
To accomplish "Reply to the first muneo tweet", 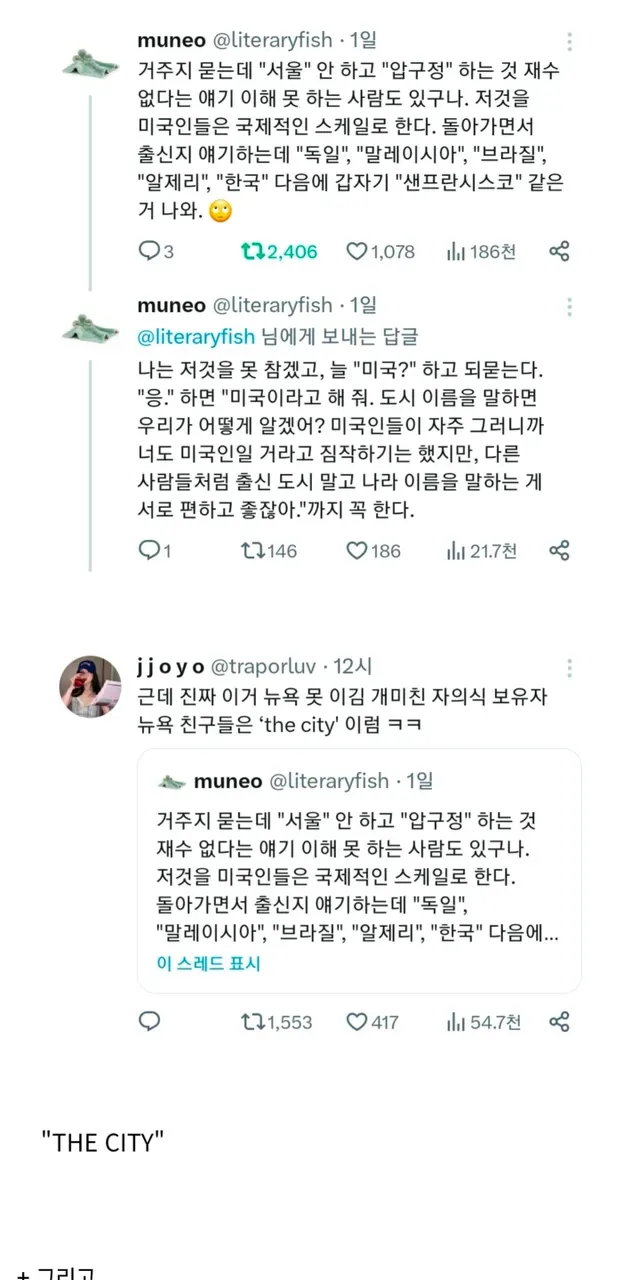I will point(149,252).
